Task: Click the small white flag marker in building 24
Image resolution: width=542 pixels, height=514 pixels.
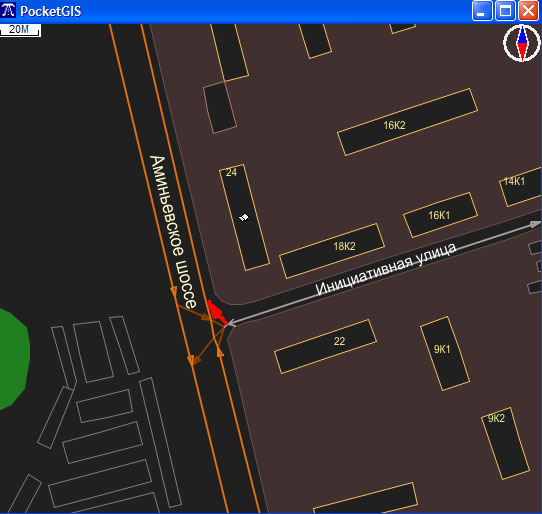Action: (x=244, y=217)
